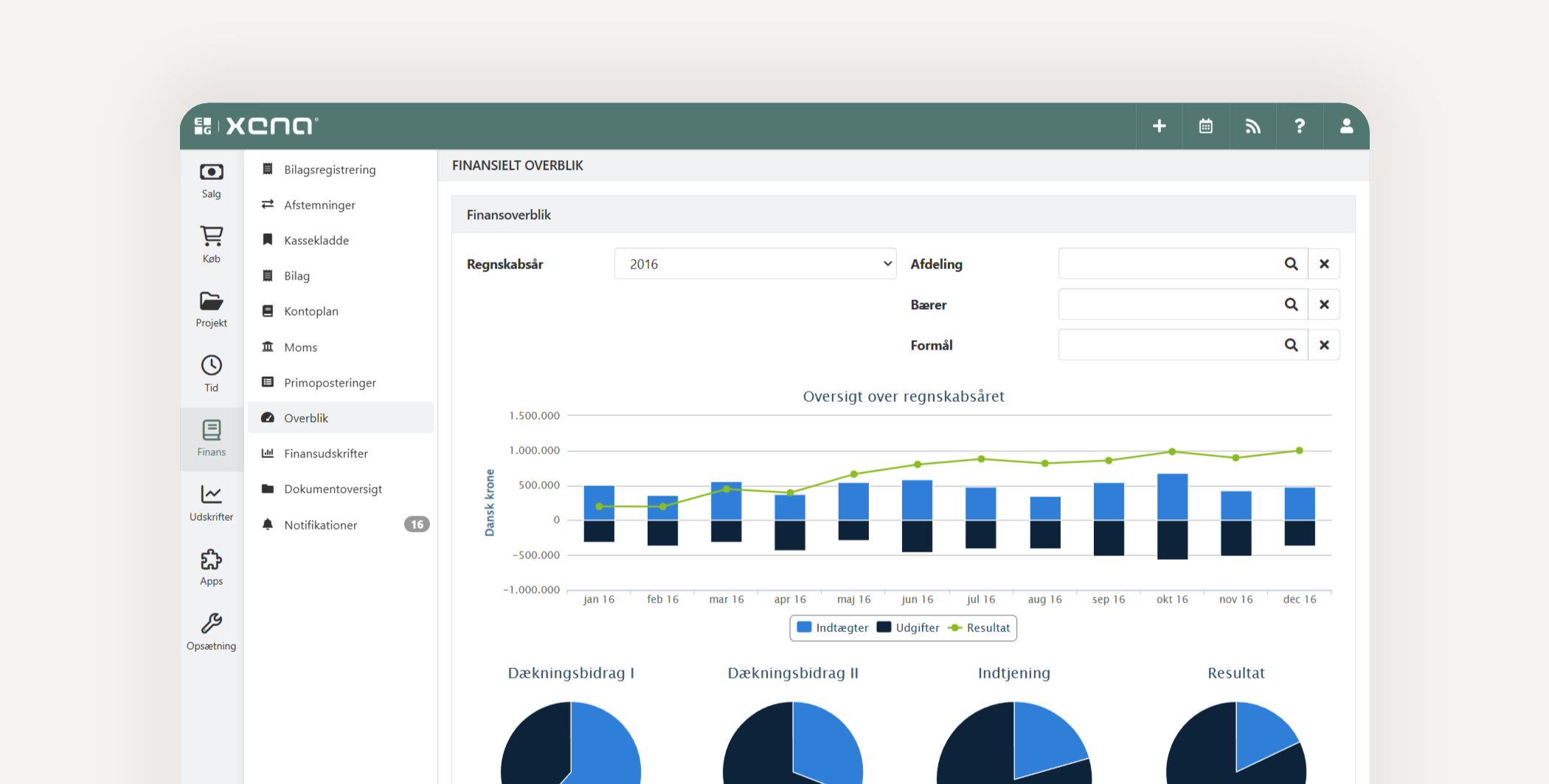Click the Dækningsbidrag II pie chart
The width and height of the screenshot is (1549, 784).
(x=793, y=743)
